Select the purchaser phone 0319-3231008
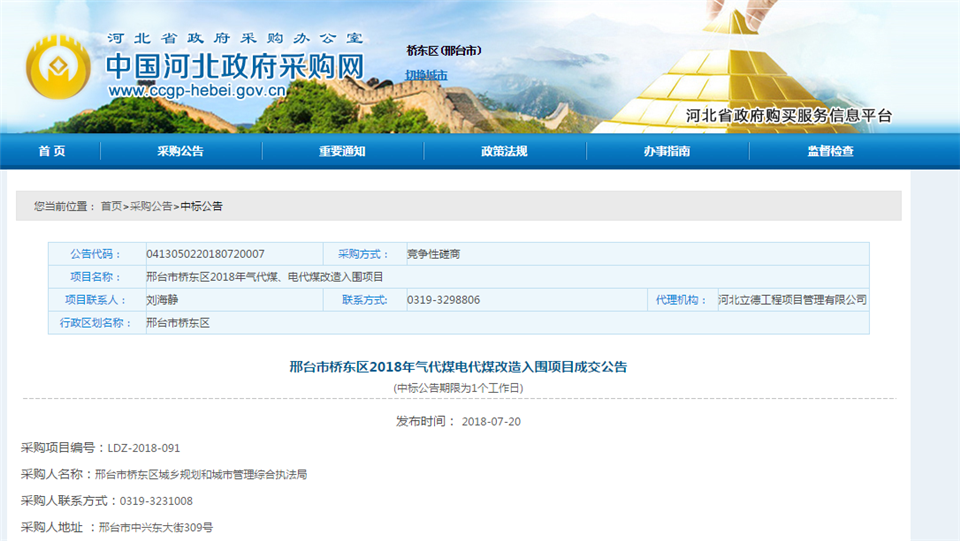The width and height of the screenshot is (960, 541). [x=156, y=501]
